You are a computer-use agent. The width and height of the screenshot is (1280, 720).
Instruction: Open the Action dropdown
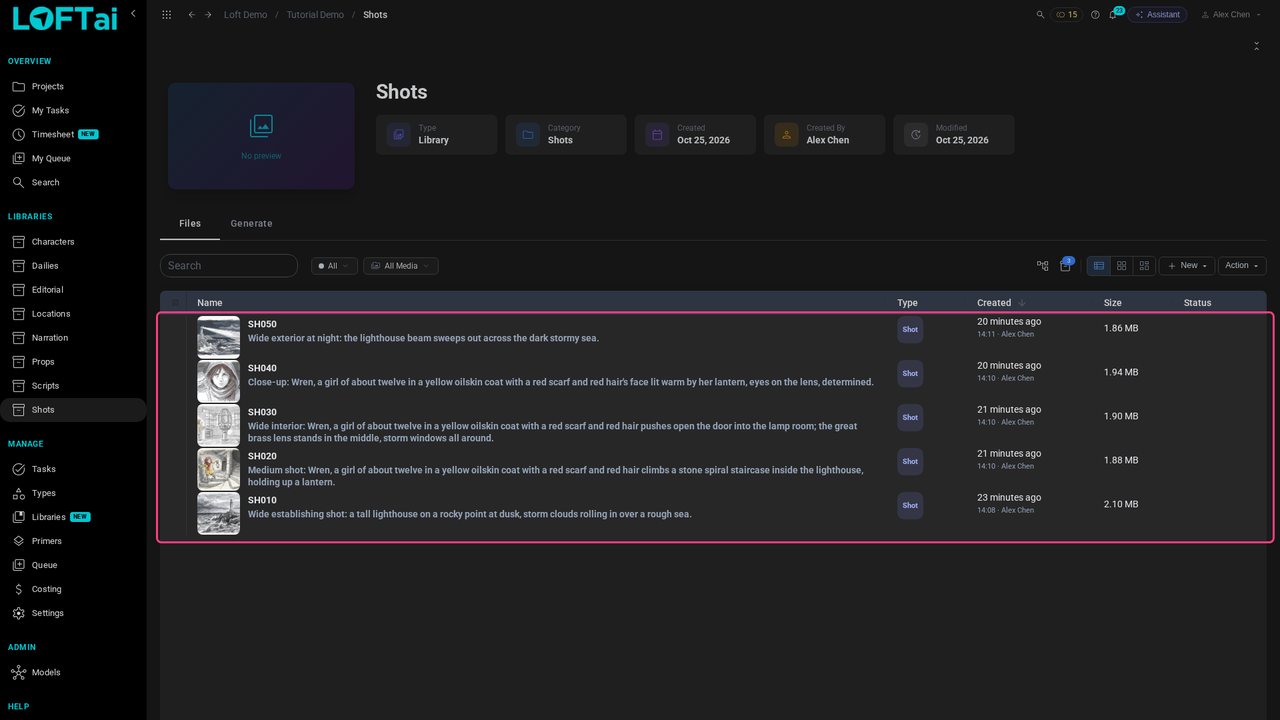coord(1242,266)
